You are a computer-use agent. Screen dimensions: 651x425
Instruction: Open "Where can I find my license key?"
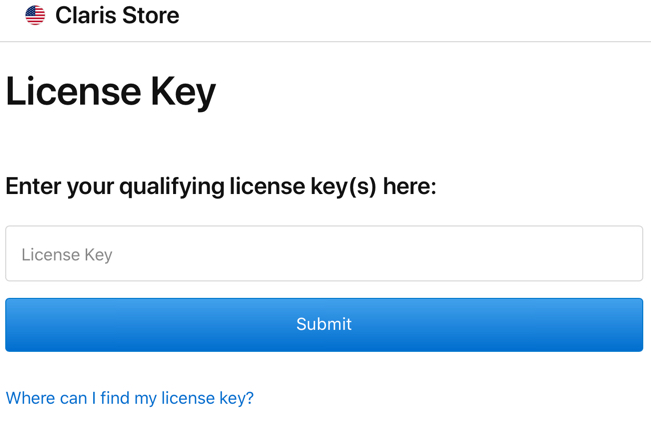[130, 398]
